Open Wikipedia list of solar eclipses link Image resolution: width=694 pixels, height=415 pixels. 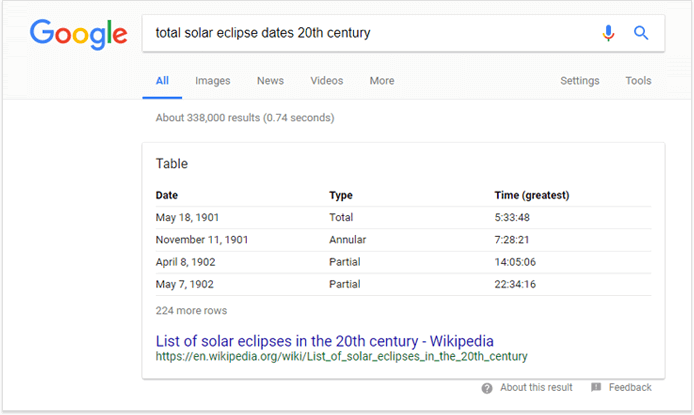coord(324,341)
